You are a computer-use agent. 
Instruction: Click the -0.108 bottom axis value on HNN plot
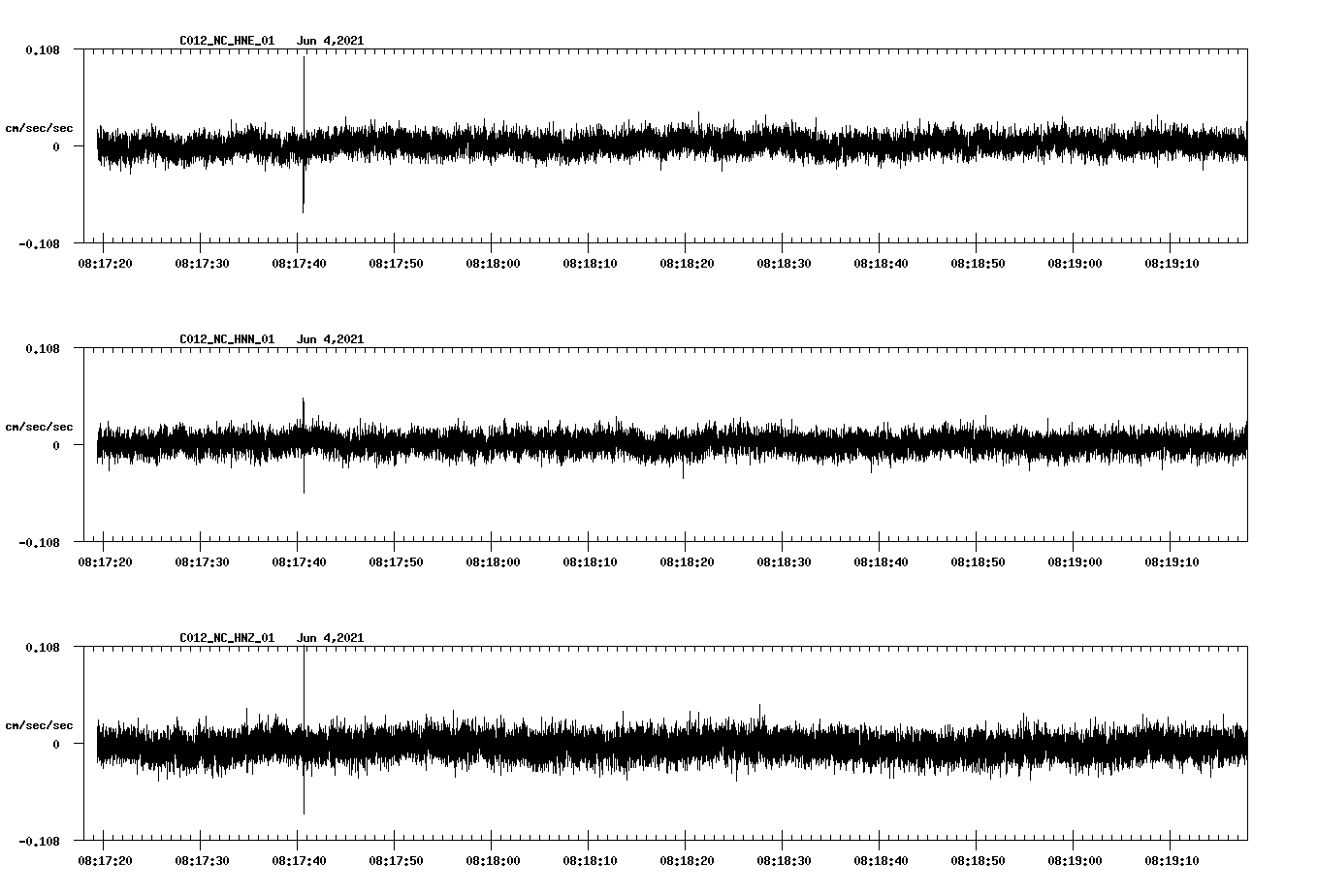click(x=39, y=542)
